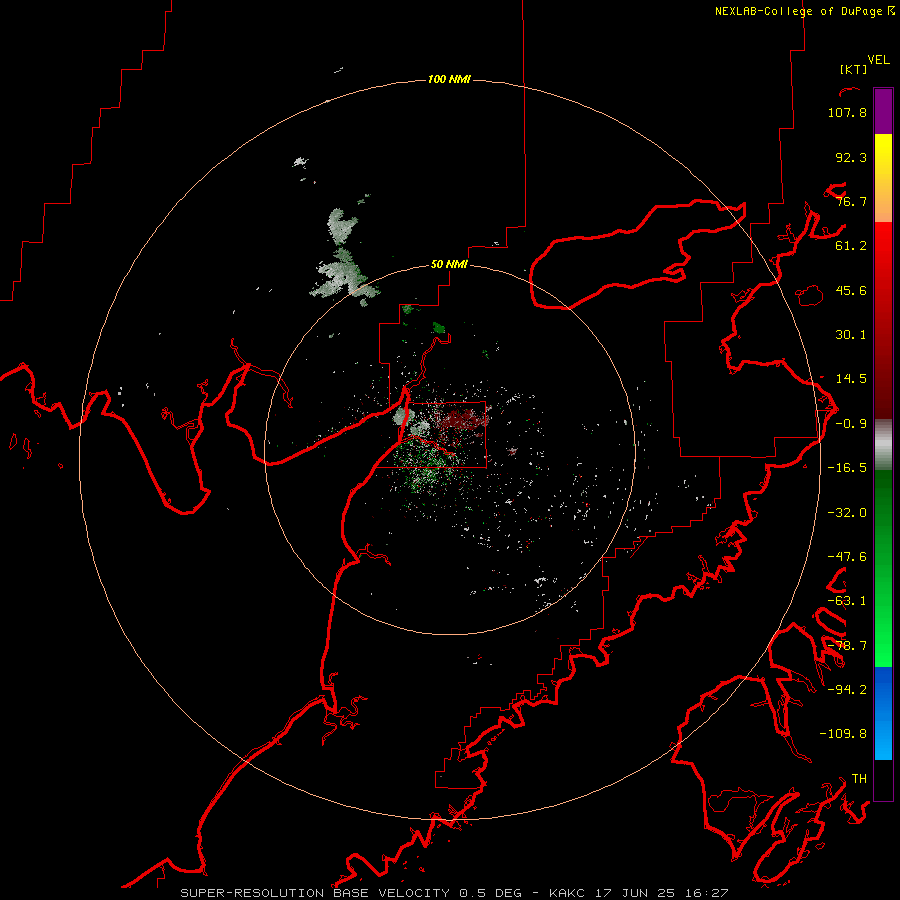
Task: Click the bottom caption Super-Resolution Base Velocity KAKC
Action: (x=454, y=893)
